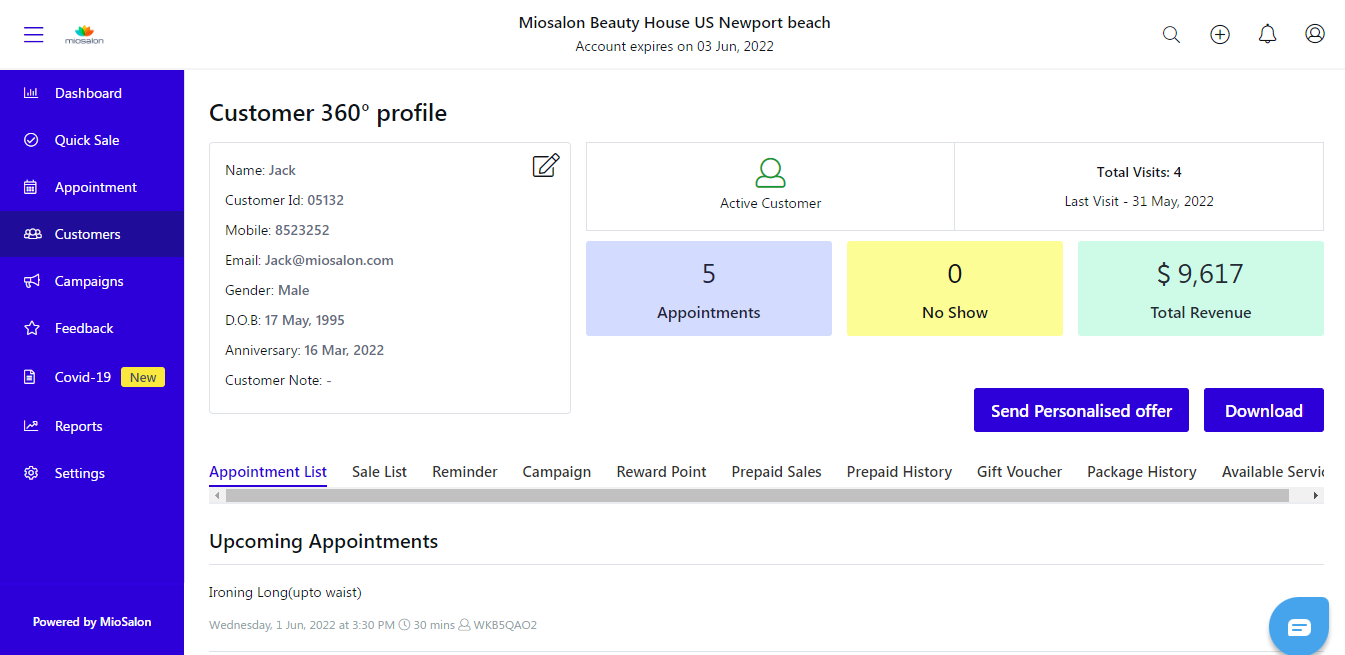This screenshot has width=1345, height=655.
Task: Click Send Personalised offer button
Action: tap(1081, 410)
